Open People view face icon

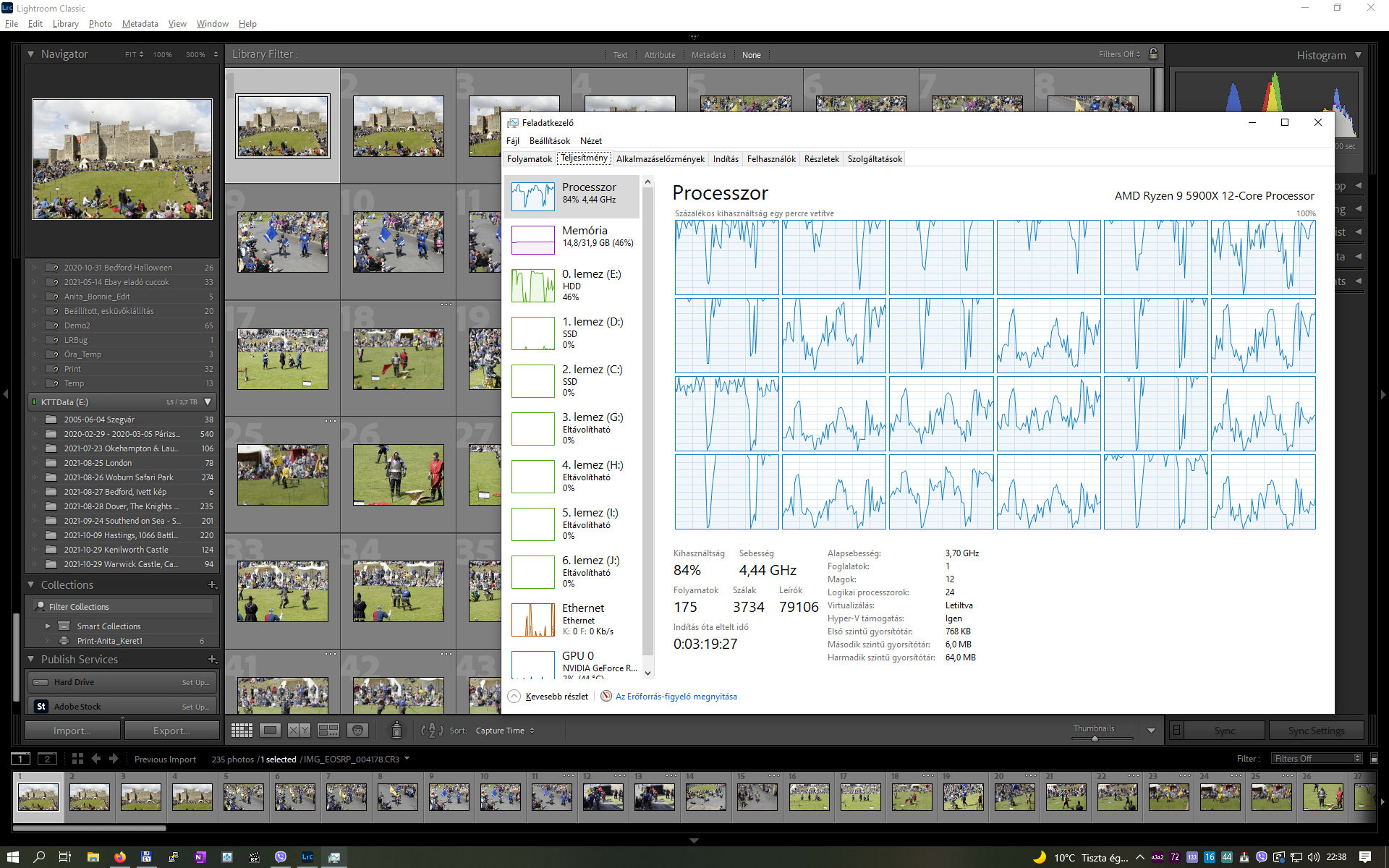coord(357,731)
